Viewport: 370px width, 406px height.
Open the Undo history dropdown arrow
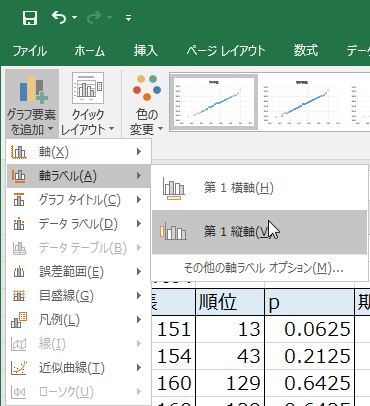coord(74,17)
